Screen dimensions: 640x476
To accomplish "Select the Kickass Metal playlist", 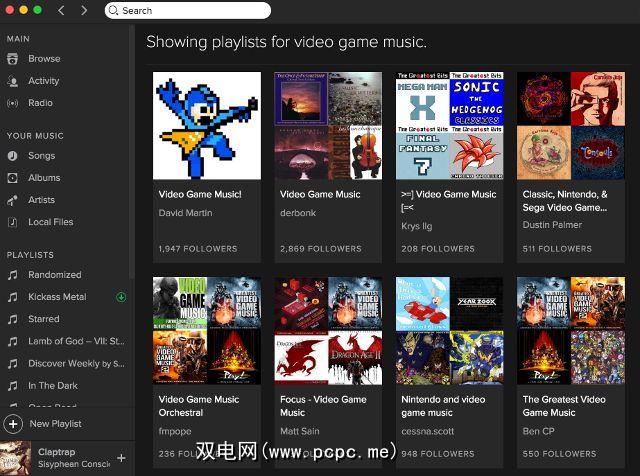I will tap(57, 297).
